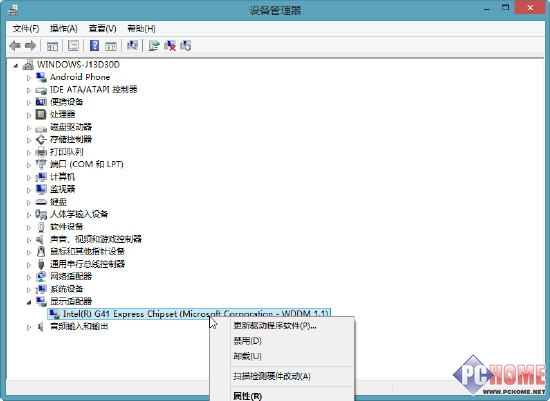550x401 pixels.
Task: Select Intel(R) G41 Express Chipset device label
Action: click(196, 314)
